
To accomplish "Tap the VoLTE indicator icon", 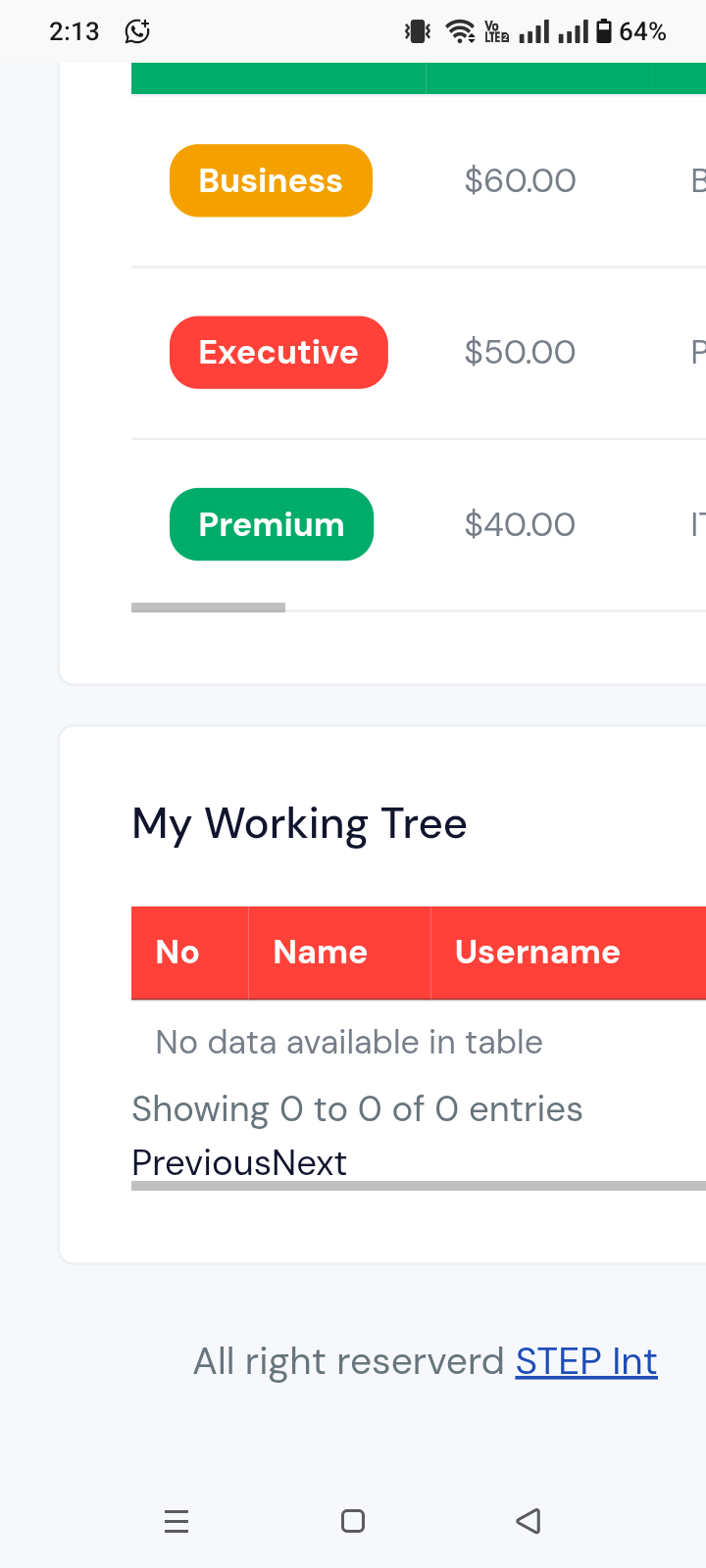I will (x=497, y=31).
